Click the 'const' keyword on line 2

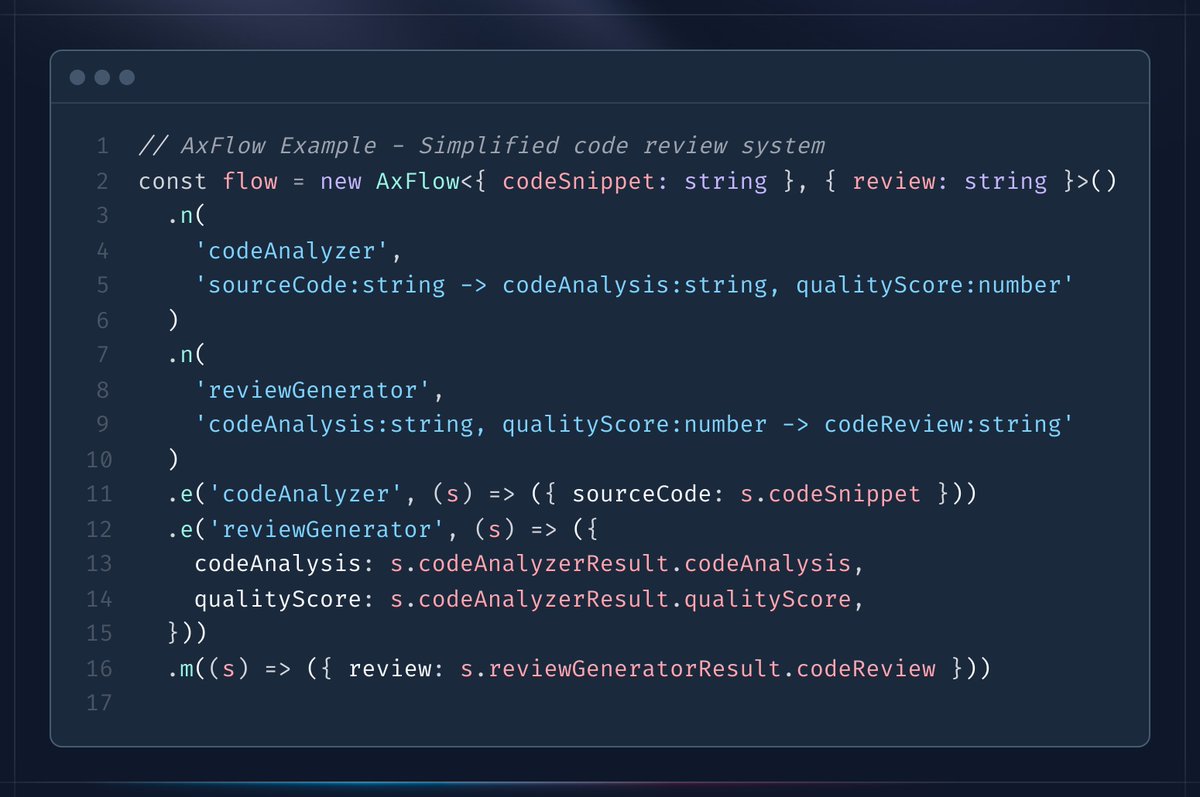click(x=173, y=182)
